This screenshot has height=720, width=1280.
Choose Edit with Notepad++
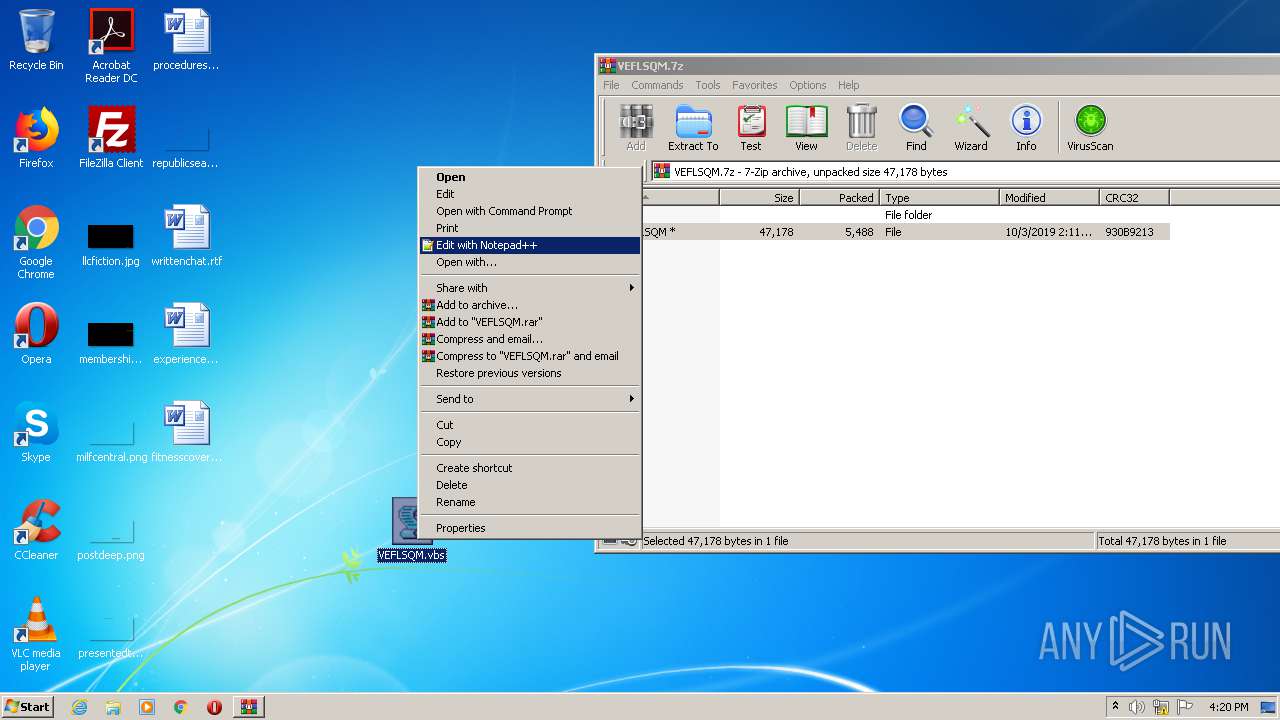(530, 245)
